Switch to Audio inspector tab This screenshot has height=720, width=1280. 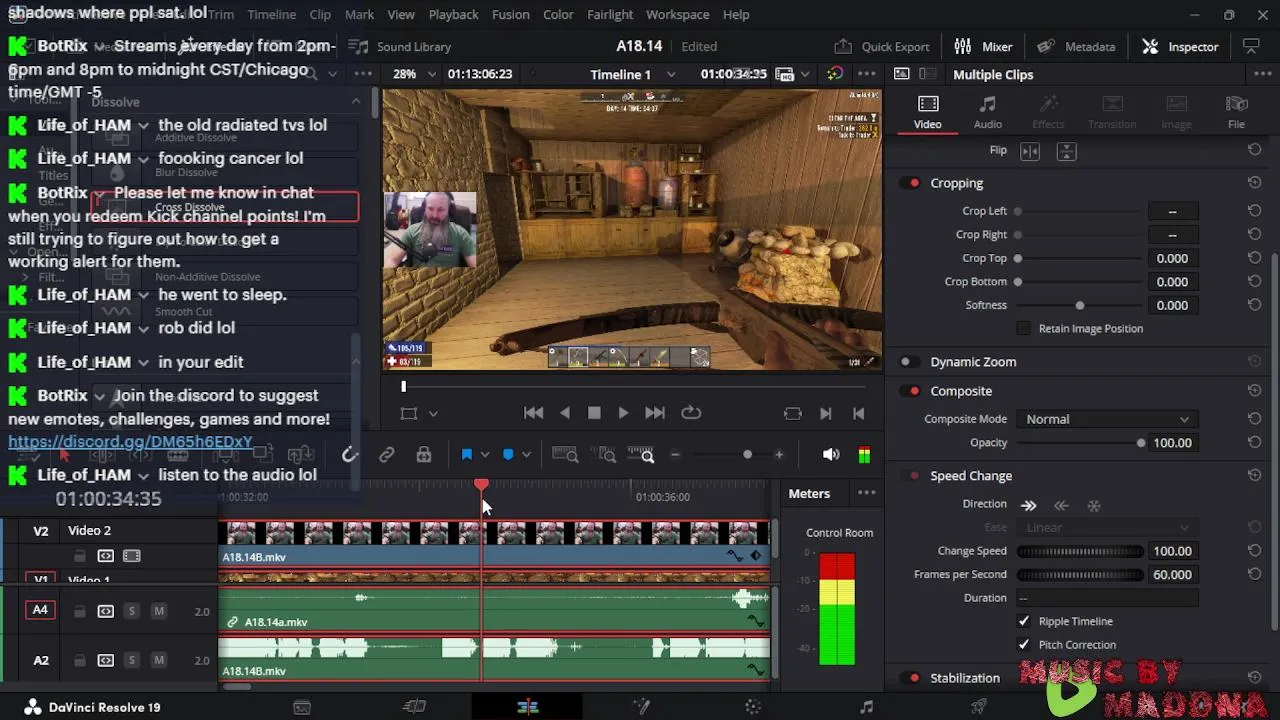pyautogui.click(x=988, y=112)
